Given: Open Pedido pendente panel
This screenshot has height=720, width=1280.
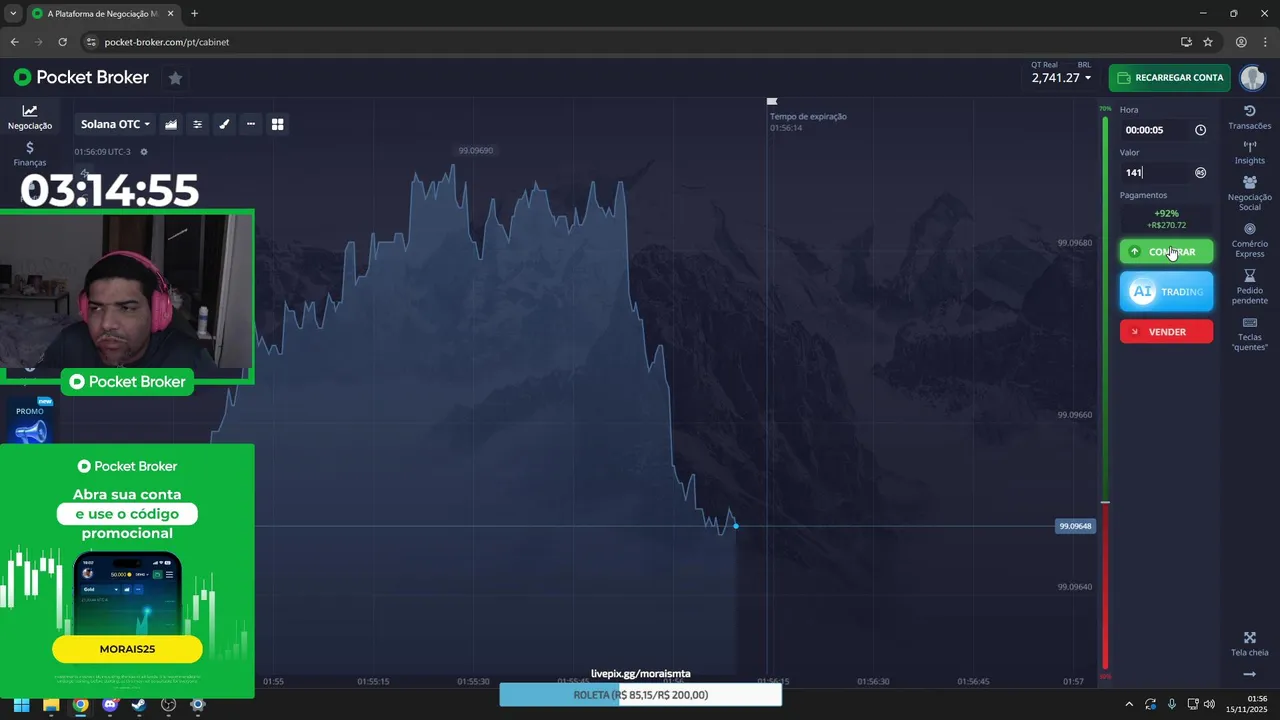Looking at the screenshot, I should click(1249, 287).
